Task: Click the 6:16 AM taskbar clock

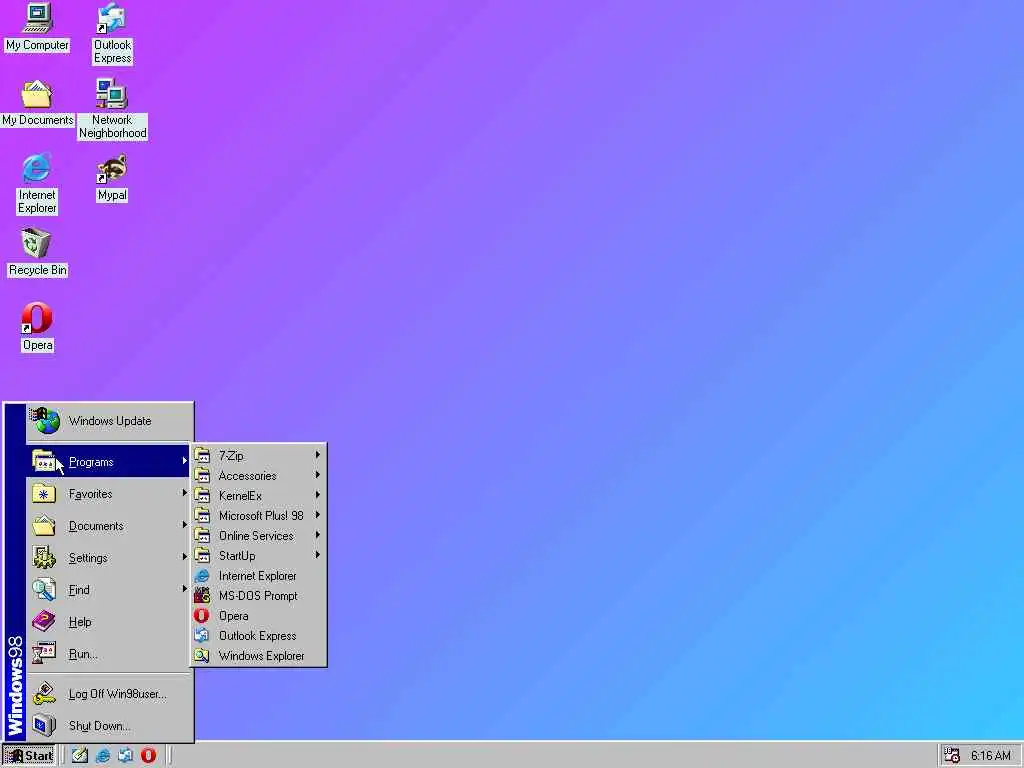Action: pos(990,756)
